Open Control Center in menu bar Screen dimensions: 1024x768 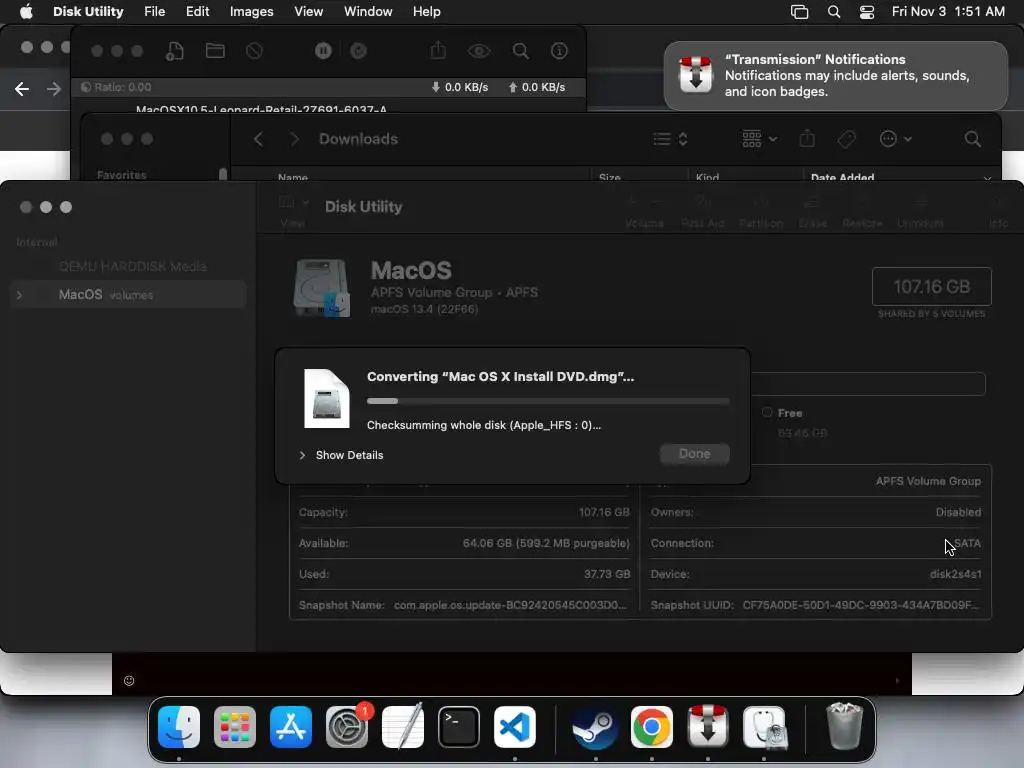[867, 12]
